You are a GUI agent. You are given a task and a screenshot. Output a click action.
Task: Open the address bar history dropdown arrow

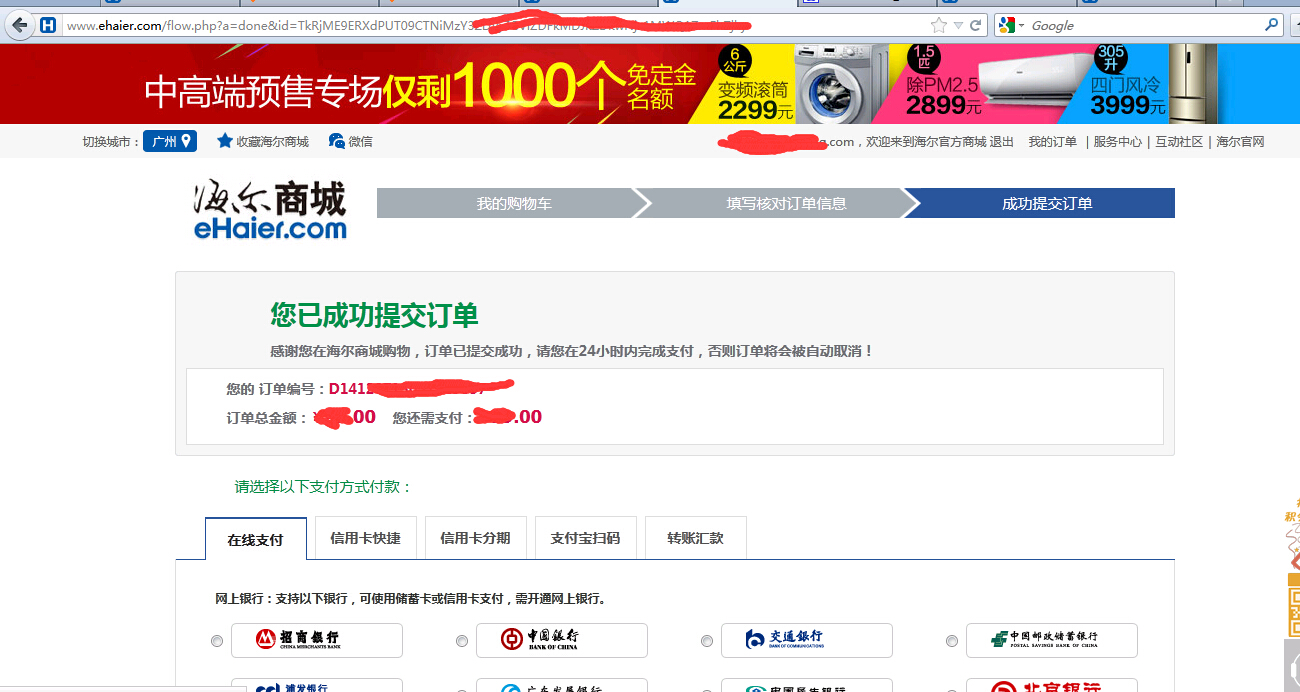click(958, 25)
